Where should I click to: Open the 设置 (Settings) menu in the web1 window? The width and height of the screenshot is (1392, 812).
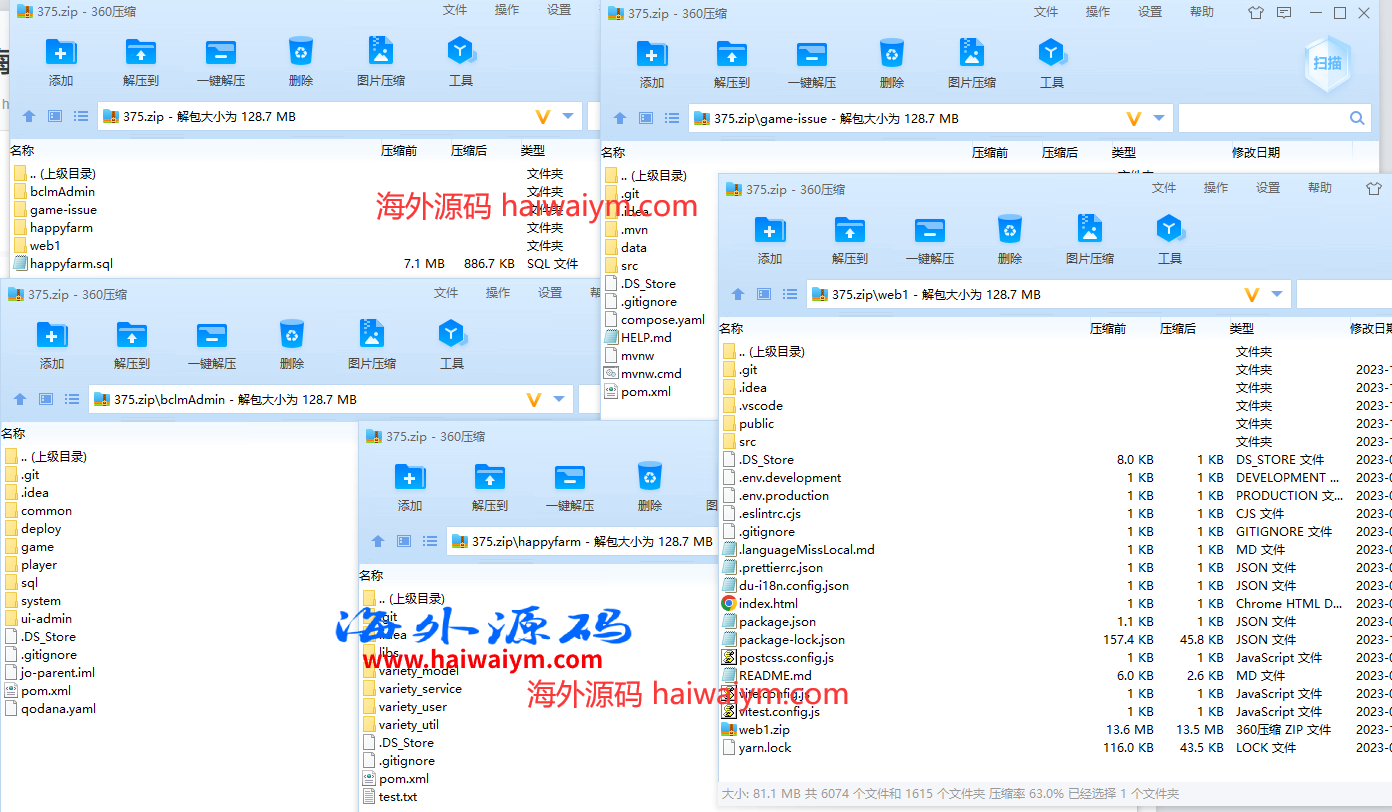(x=1268, y=188)
